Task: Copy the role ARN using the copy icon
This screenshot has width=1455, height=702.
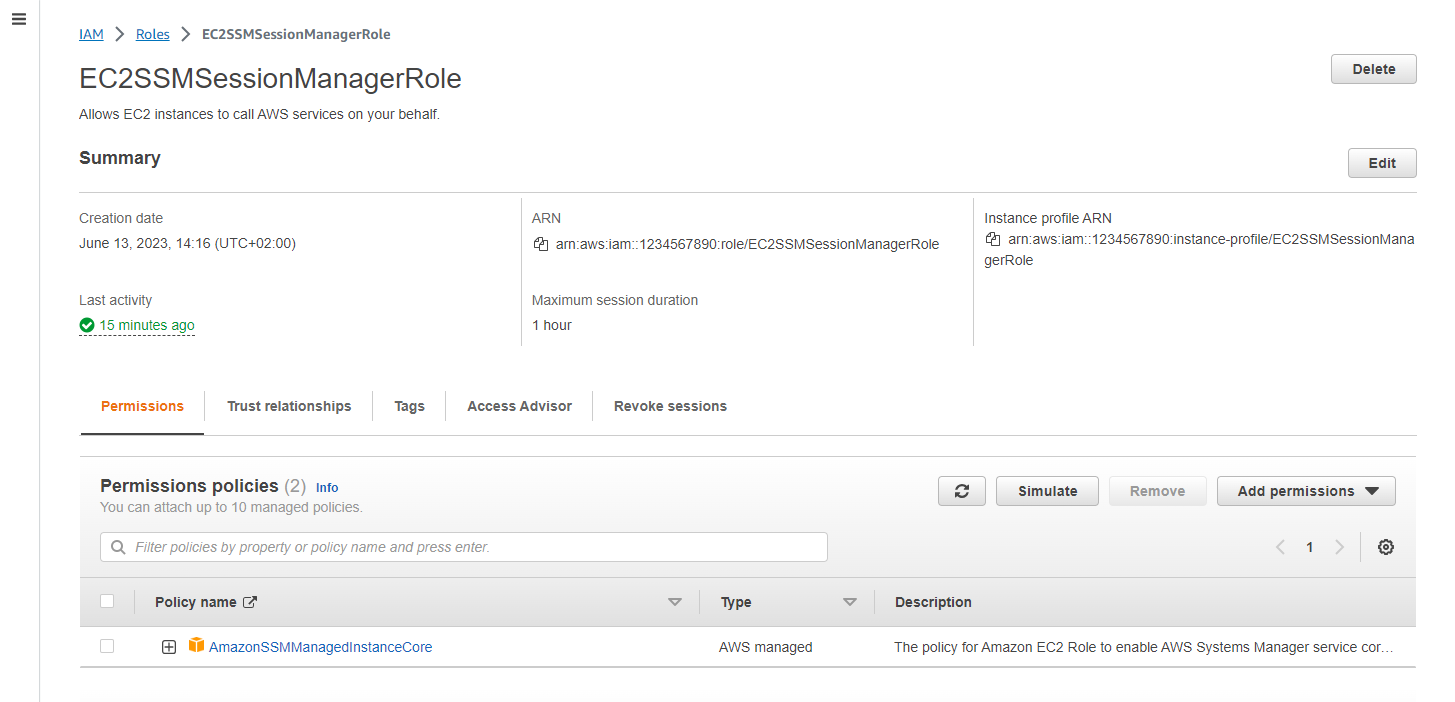Action: pos(541,244)
